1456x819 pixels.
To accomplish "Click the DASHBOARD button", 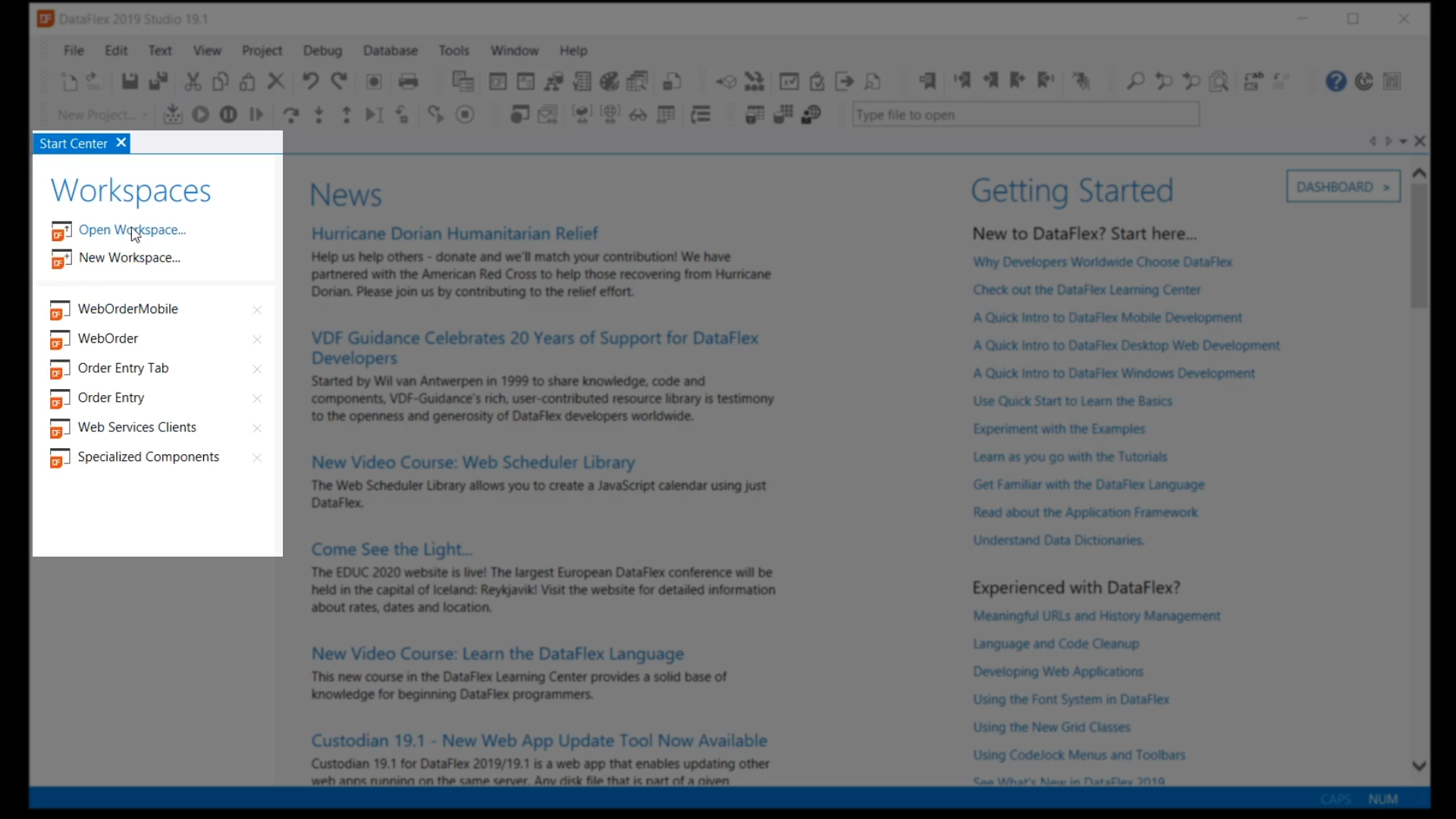I will tap(1343, 187).
